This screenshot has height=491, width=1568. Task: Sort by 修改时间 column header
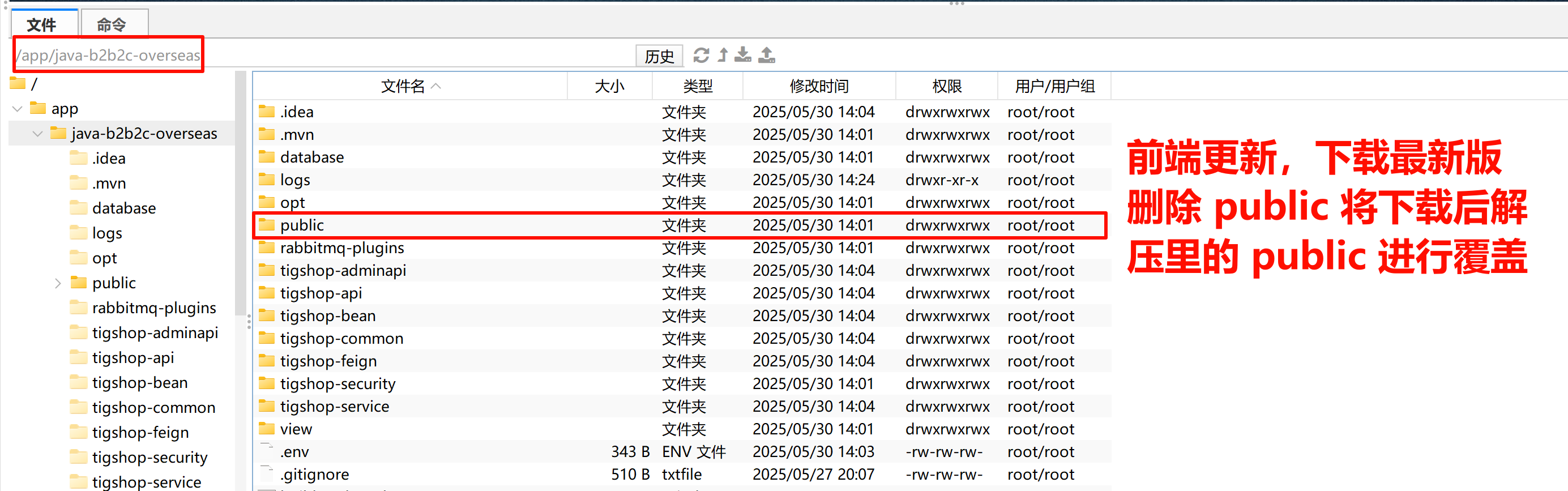point(819,86)
